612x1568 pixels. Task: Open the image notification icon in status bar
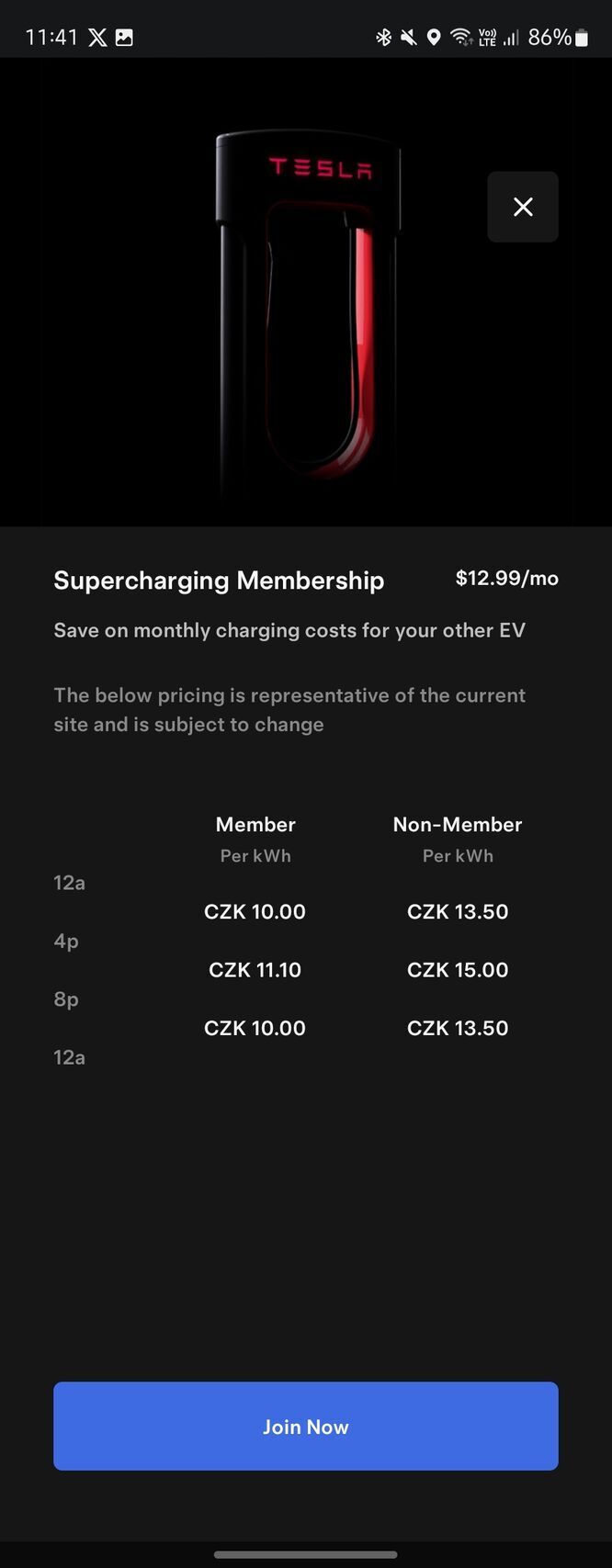124,37
